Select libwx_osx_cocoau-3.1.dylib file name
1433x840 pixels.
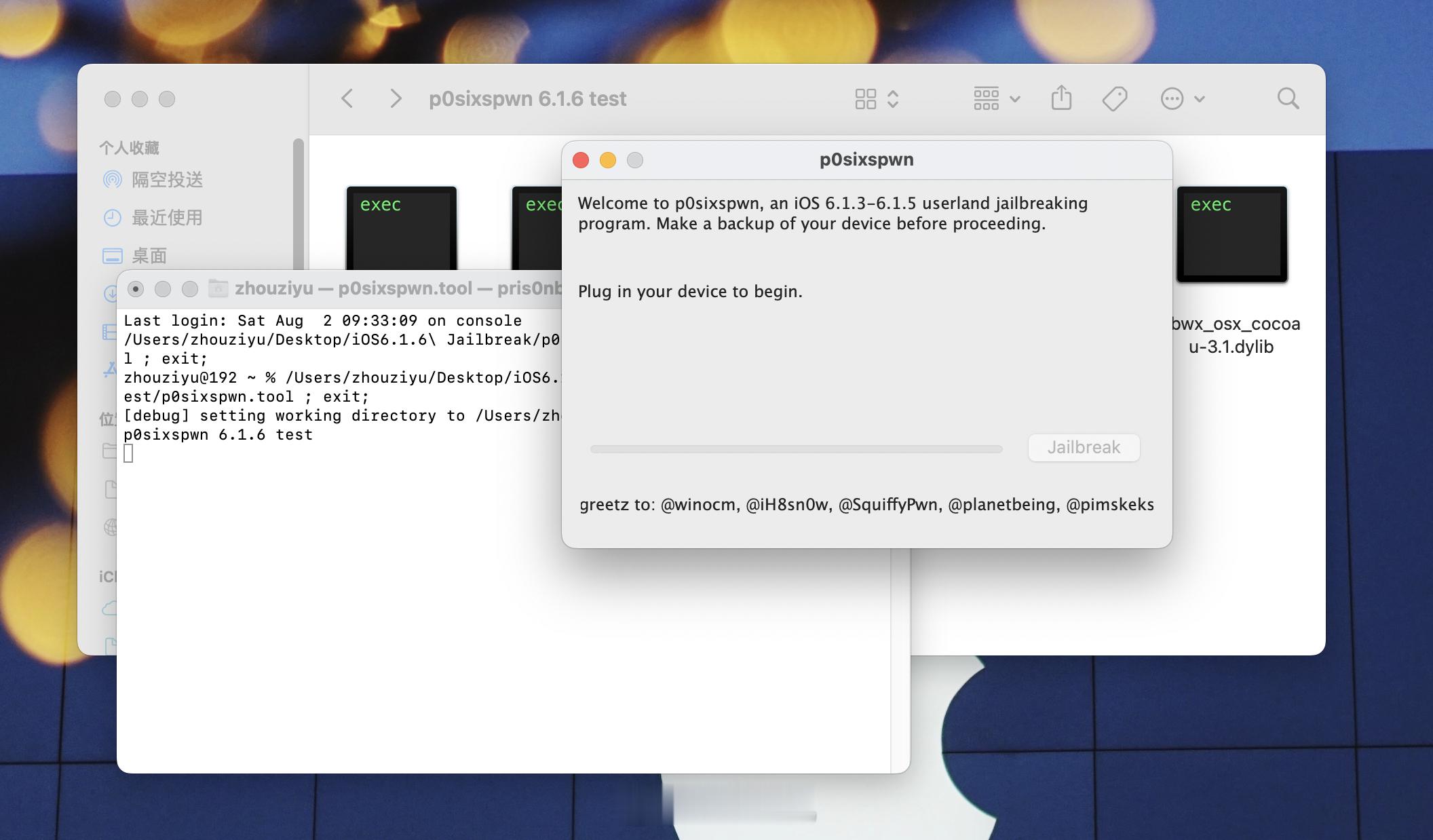pyautogui.click(x=1236, y=335)
